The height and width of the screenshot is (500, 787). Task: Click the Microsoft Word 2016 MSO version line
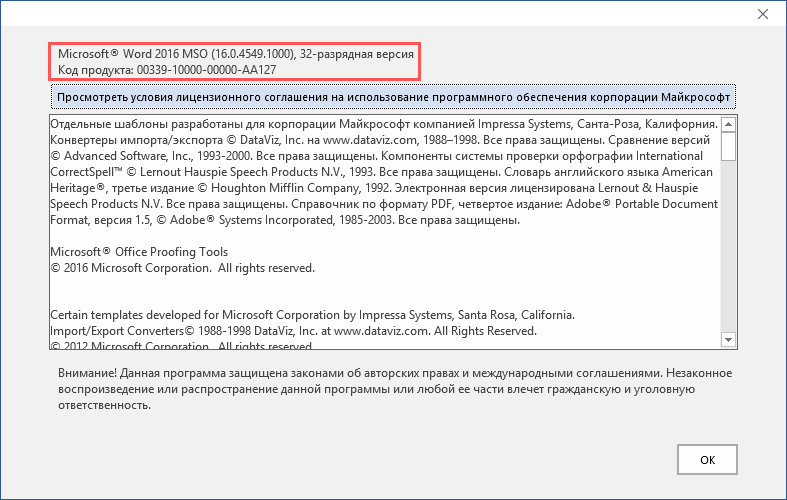coord(236,54)
